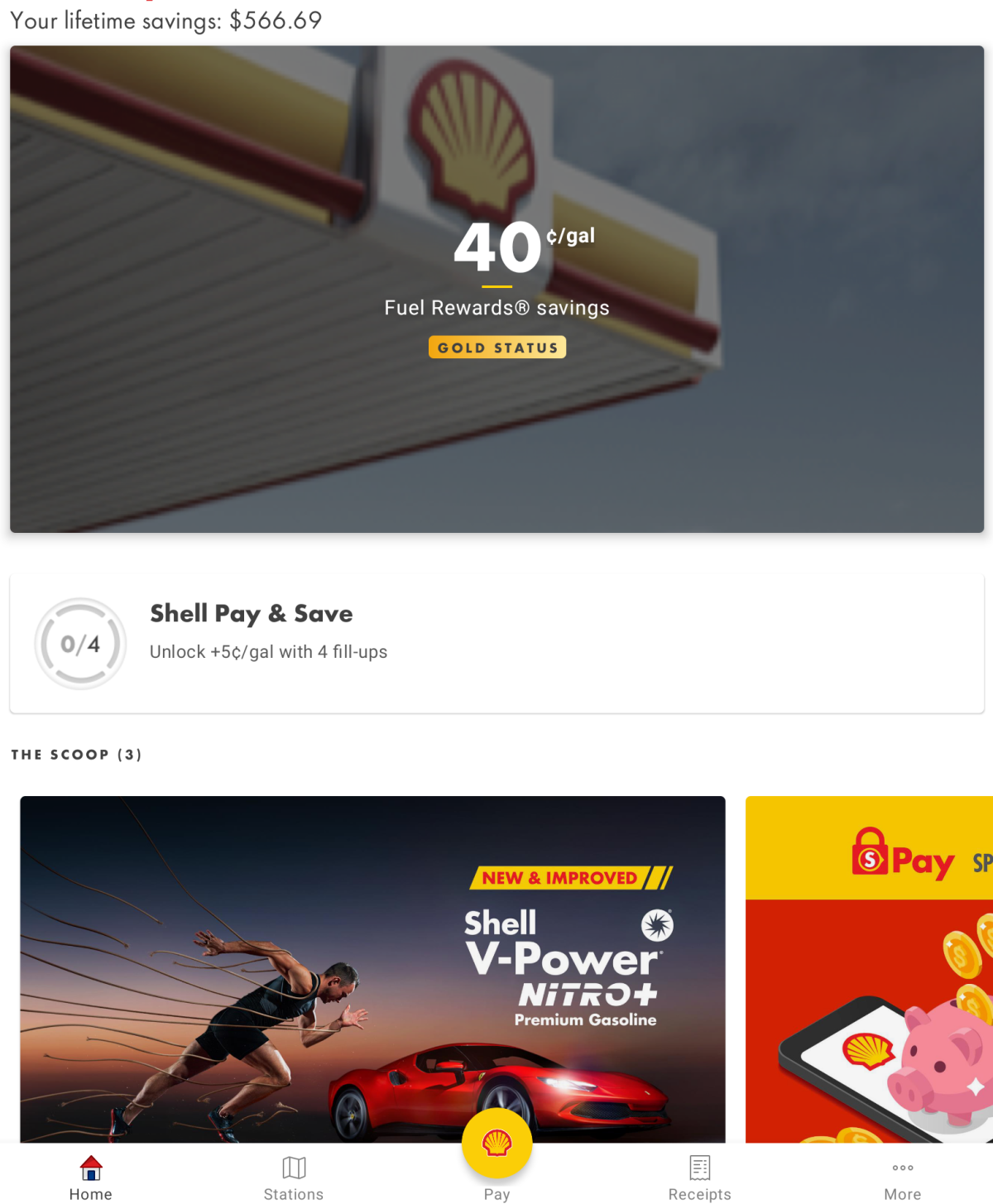Select the Stations tab label
993x1204 pixels.
point(294,1194)
